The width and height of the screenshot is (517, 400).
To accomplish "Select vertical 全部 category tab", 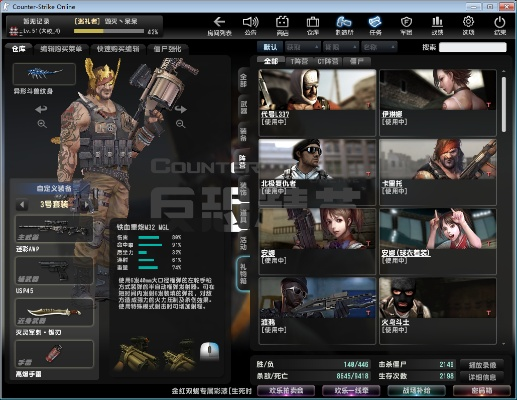I will pos(244,80).
